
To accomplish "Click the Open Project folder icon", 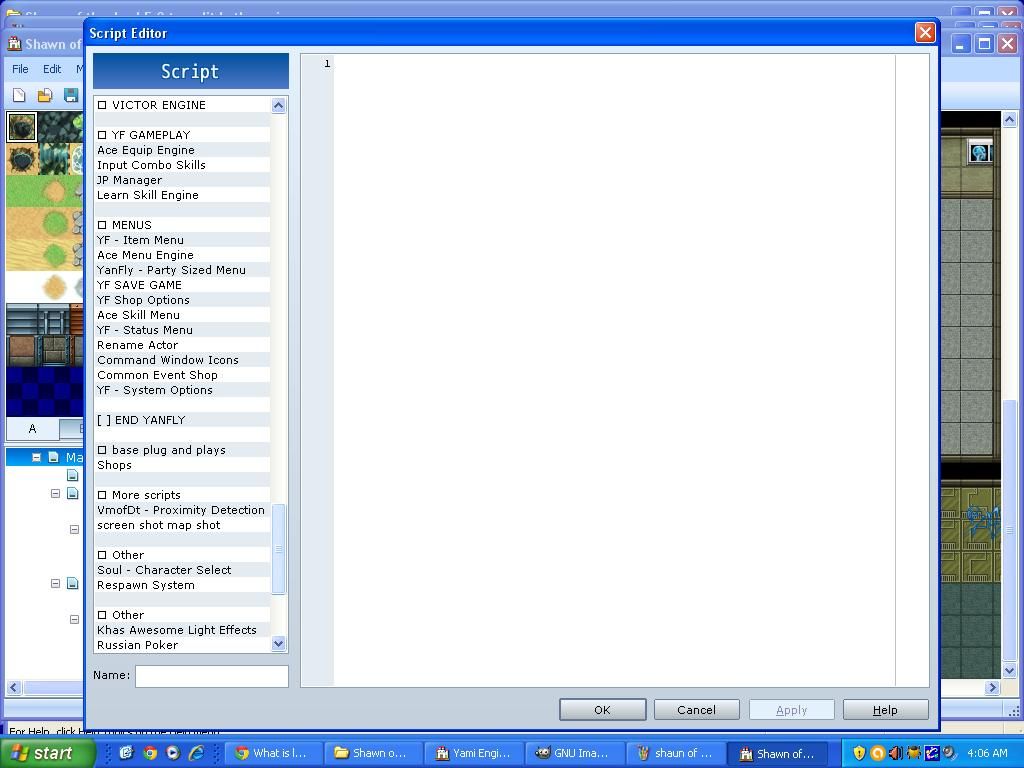I will click(x=45, y=96).
